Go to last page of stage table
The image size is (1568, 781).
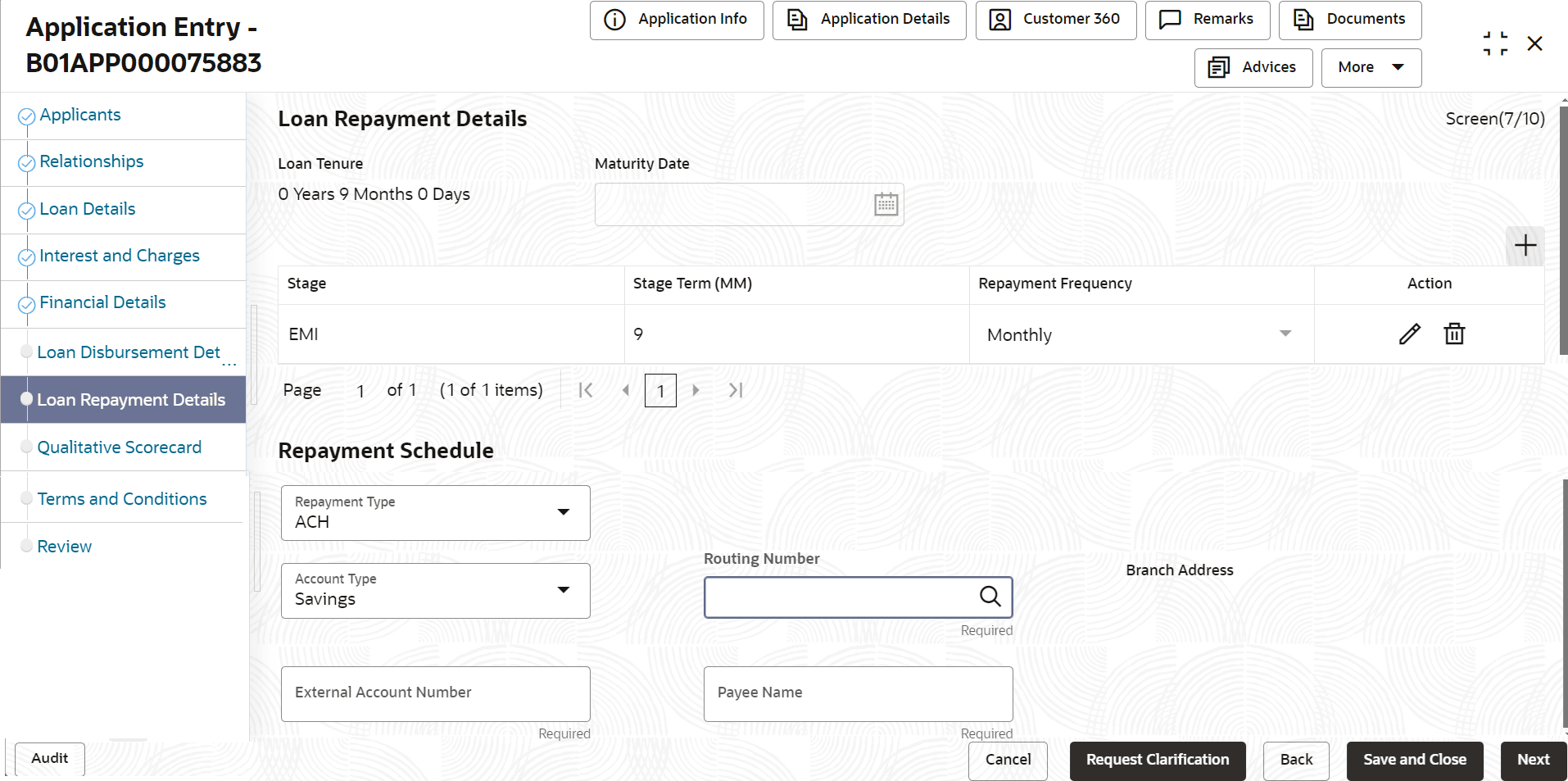click(736, 390)
